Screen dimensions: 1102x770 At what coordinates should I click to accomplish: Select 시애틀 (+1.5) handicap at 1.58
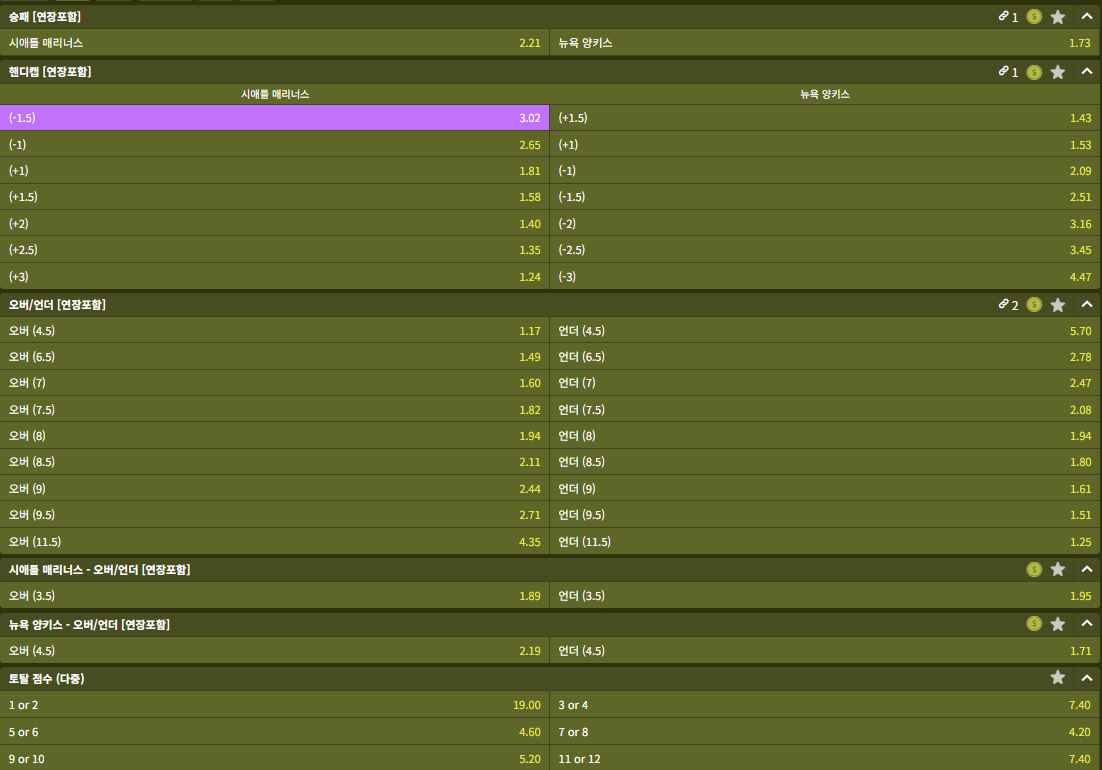click(274, 197)
